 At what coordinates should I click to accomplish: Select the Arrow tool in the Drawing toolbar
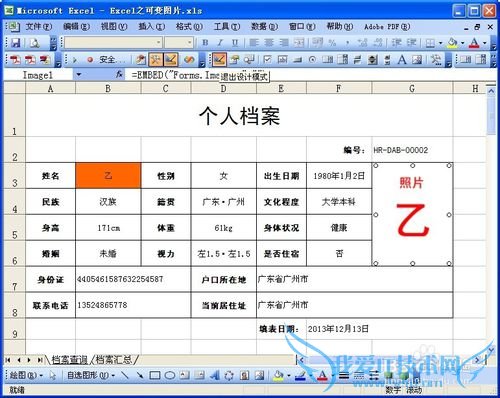click(140, 376)
